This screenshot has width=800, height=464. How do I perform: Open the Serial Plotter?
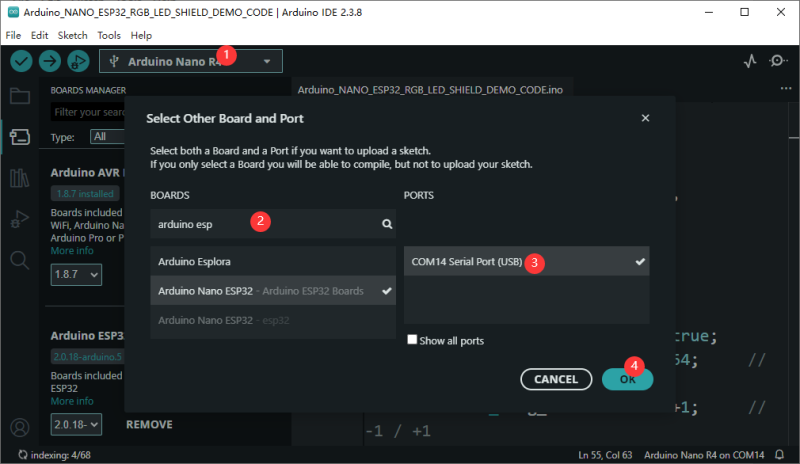[750, 61]
